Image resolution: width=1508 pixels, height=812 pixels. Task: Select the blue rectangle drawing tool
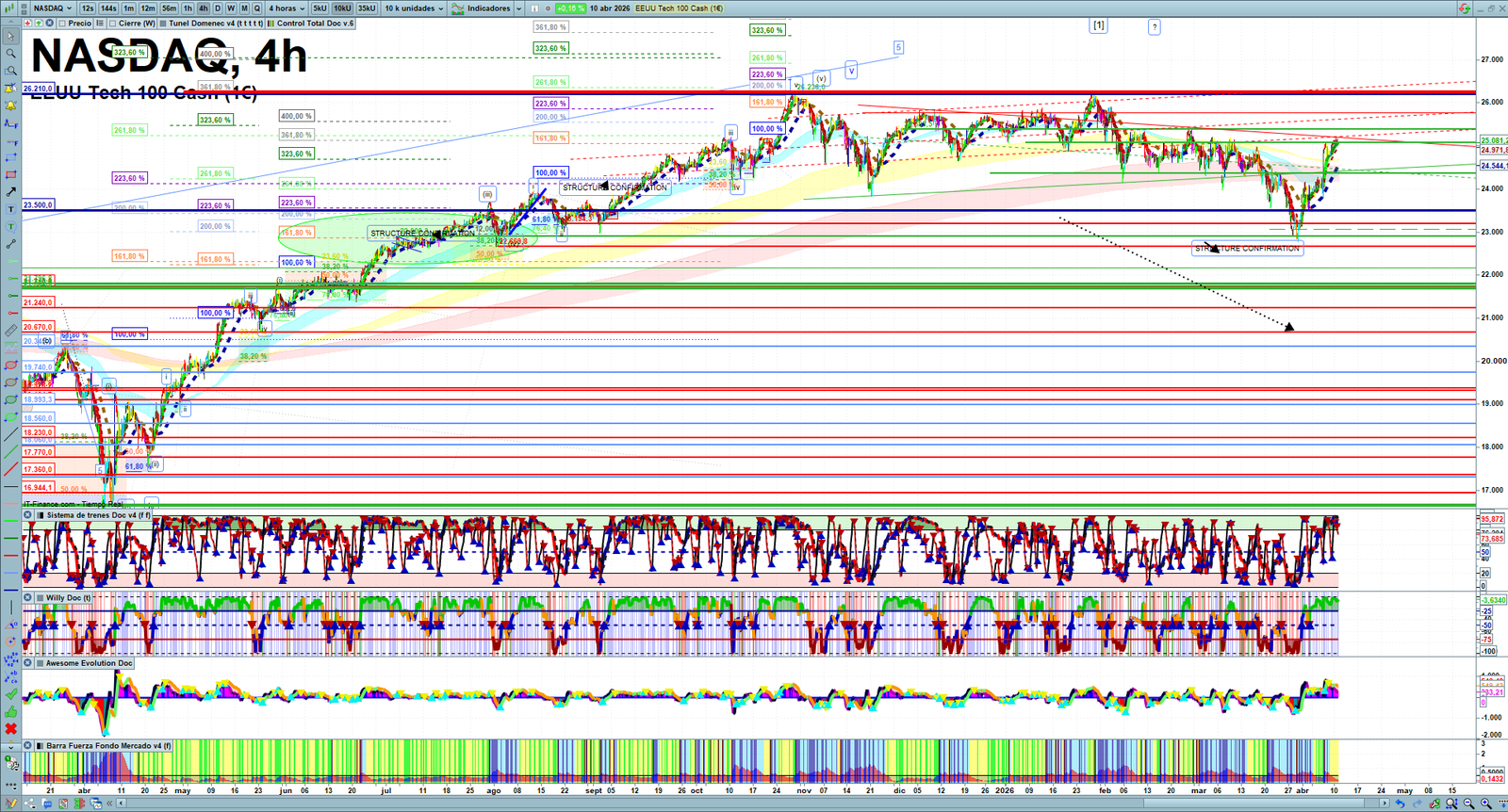(x=10, y=157)
